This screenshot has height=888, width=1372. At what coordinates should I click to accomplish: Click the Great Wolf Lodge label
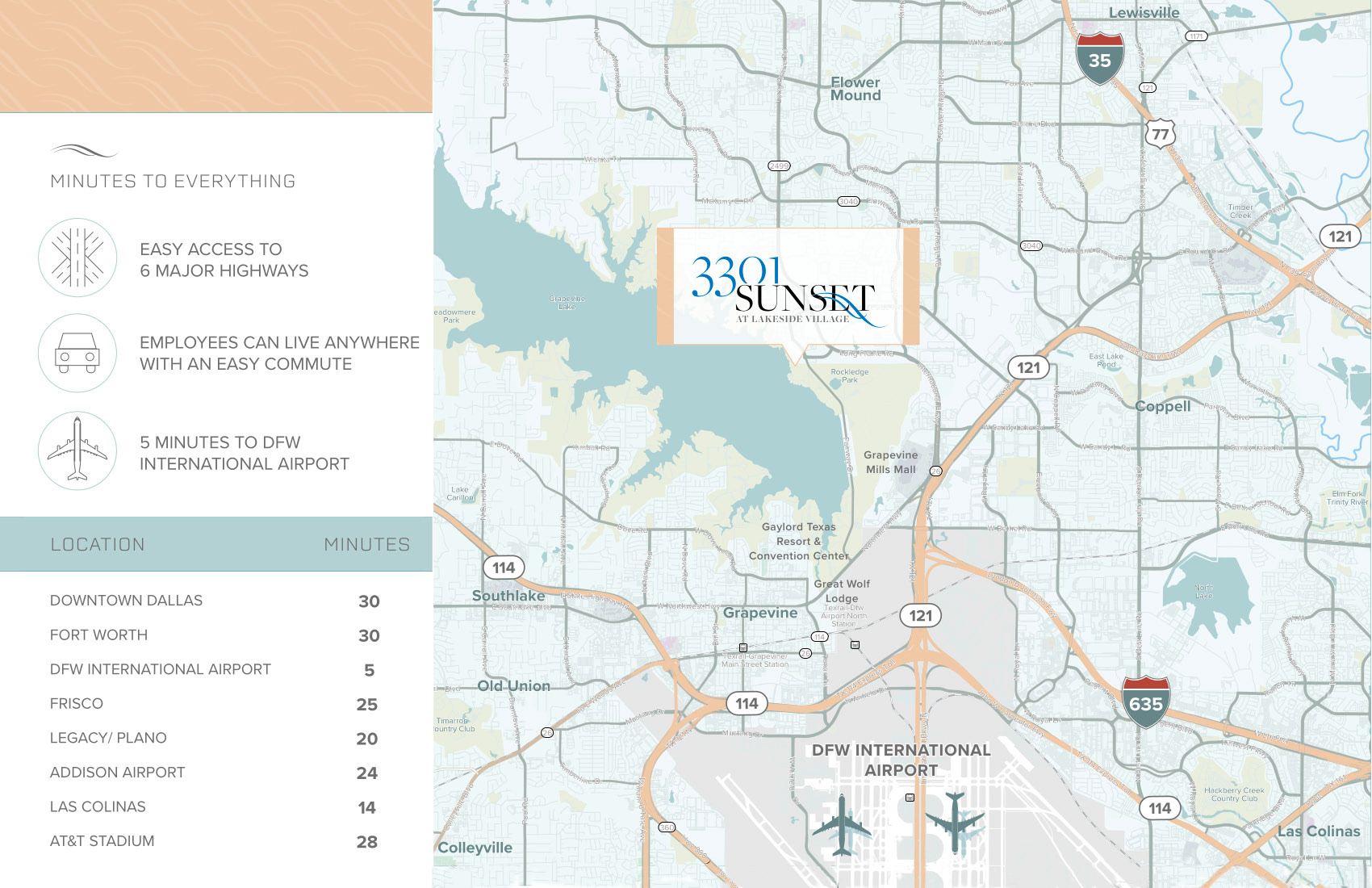(x=842, y=591)
